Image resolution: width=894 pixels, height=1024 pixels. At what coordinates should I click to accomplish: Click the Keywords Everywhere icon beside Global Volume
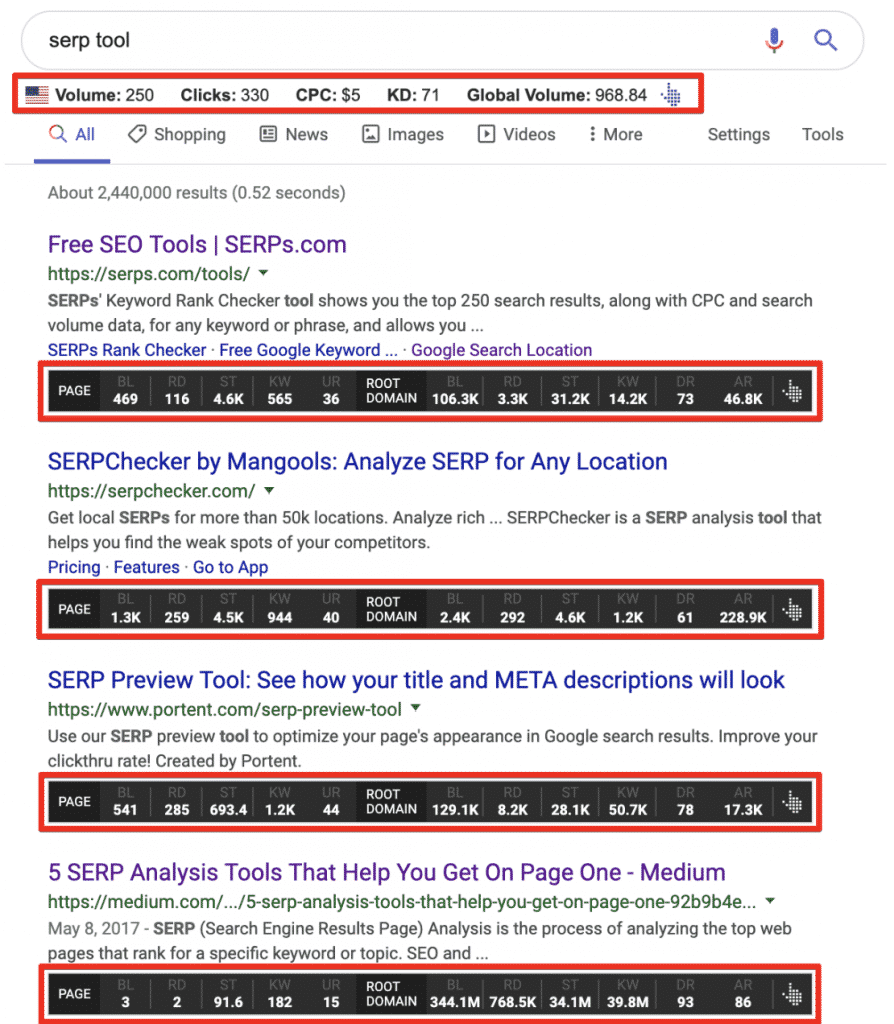coord(671,95)
